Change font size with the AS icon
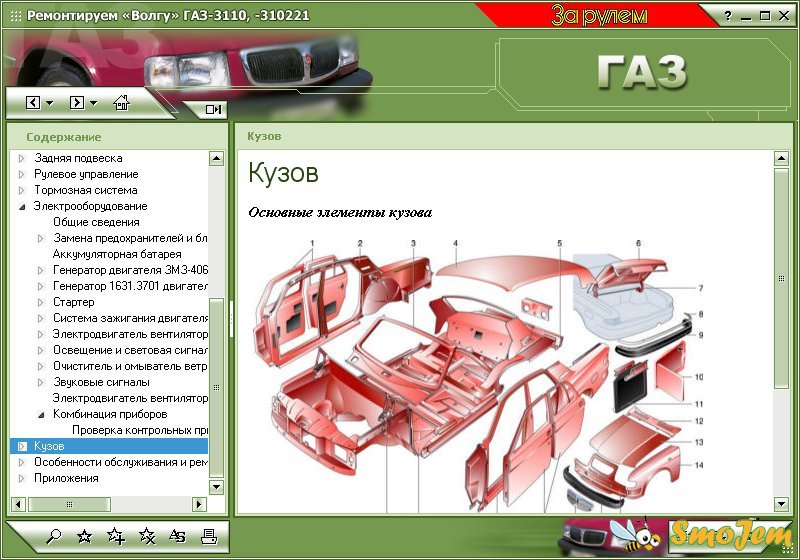This screenshot has height=560, width=800. [x=177, y=537]
